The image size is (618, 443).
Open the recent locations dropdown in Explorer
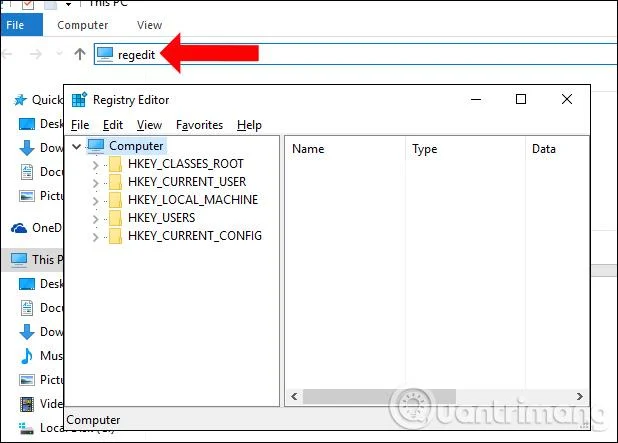click(x=59, y=53)
